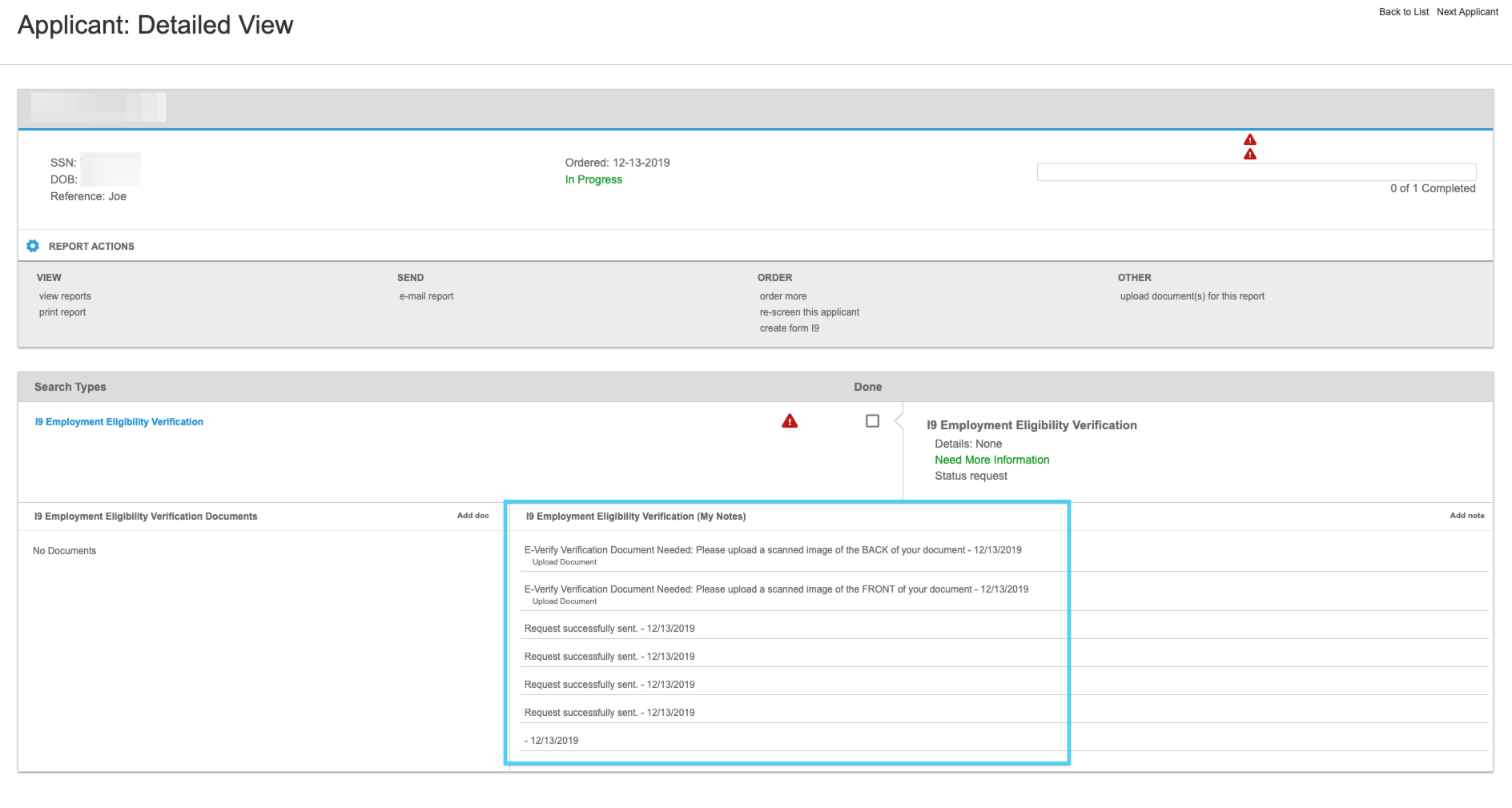Click the Report Actions gear icon
The width and height of the screenshot is (1512, 808).
[x=33, y=246]
